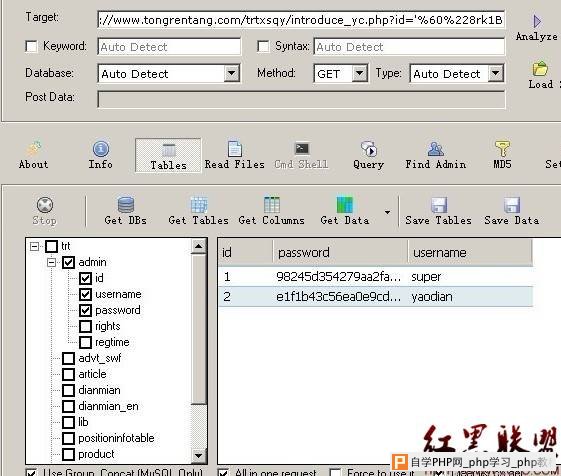Click the Get Columns icon
This screenshot has width=561, height=476.
tap(272, 205)
